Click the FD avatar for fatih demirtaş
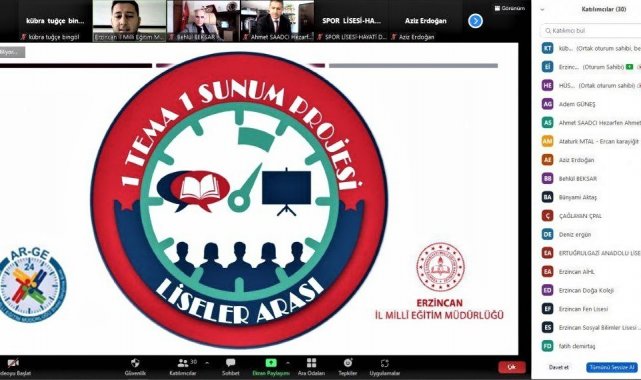 point(547,346)
